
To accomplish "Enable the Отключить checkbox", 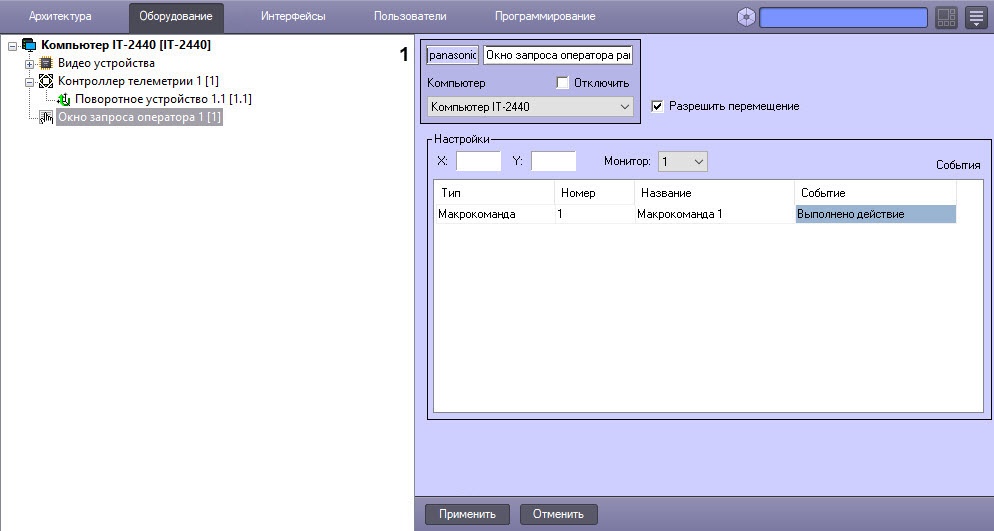I will [562, 83].
